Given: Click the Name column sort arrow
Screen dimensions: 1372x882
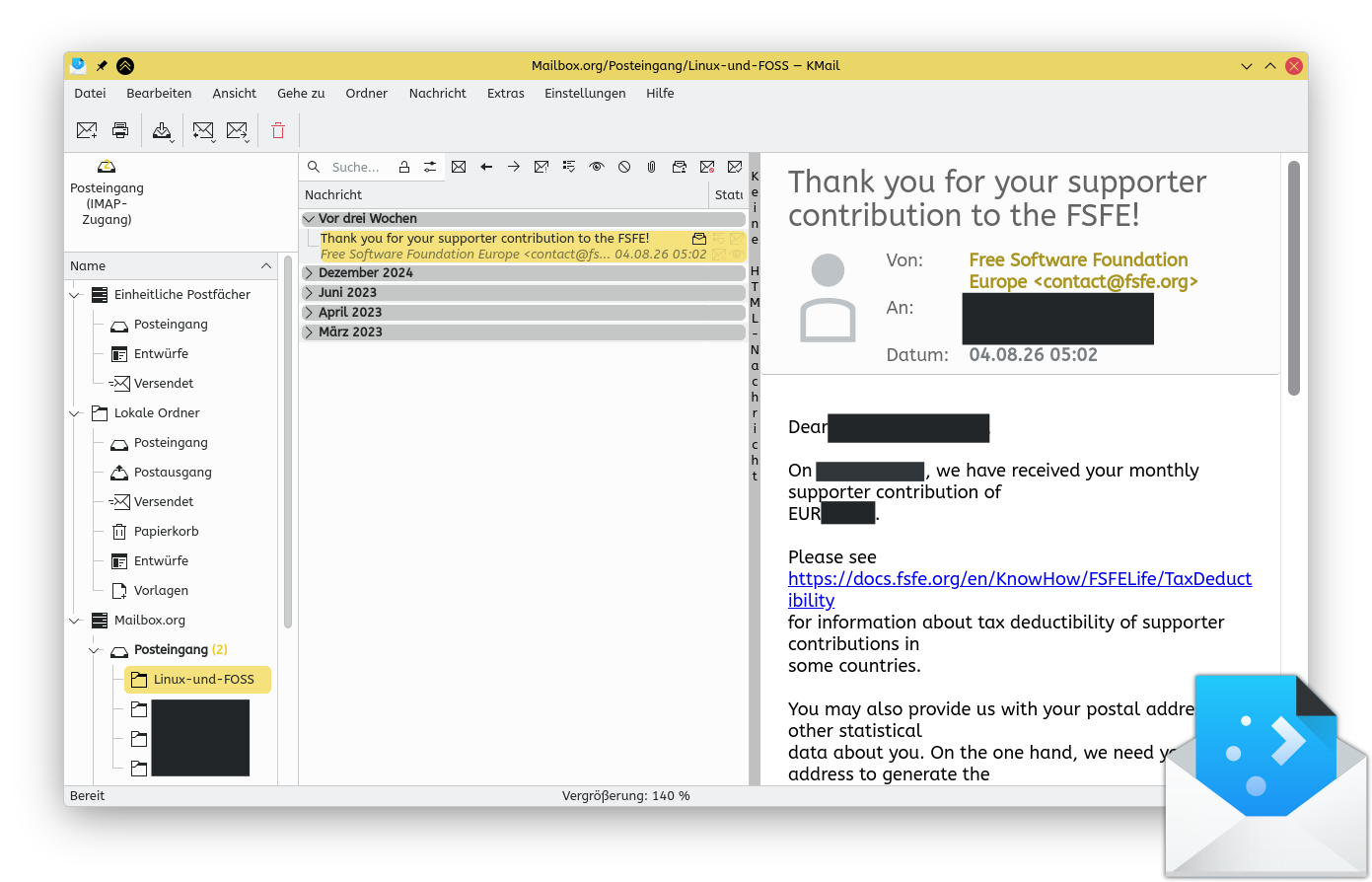Looking at the screenshot, I should [x=266, y=266].
